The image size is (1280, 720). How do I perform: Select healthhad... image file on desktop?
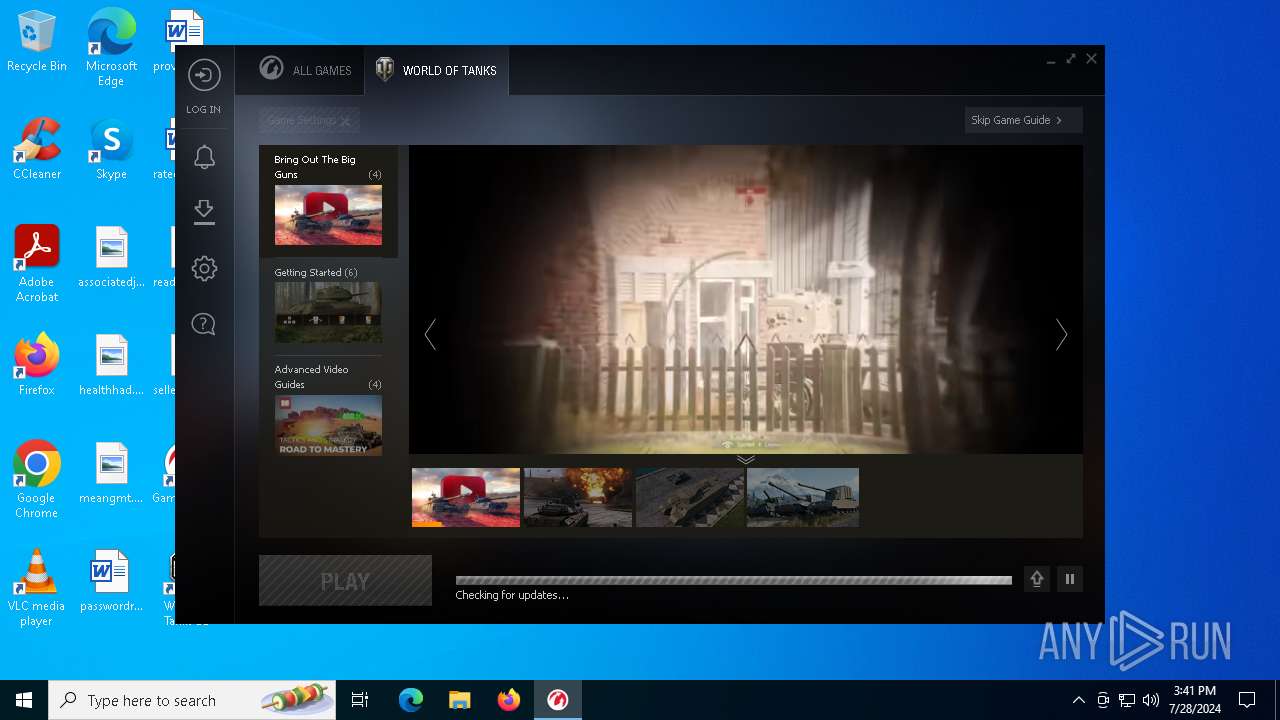111,365
